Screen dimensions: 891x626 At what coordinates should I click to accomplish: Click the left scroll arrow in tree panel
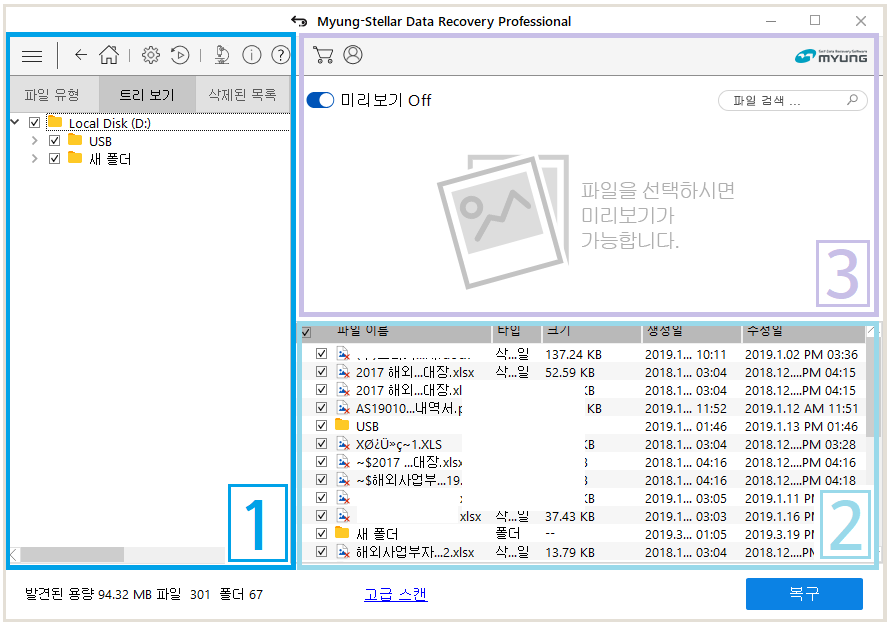[x=14, y=554]
